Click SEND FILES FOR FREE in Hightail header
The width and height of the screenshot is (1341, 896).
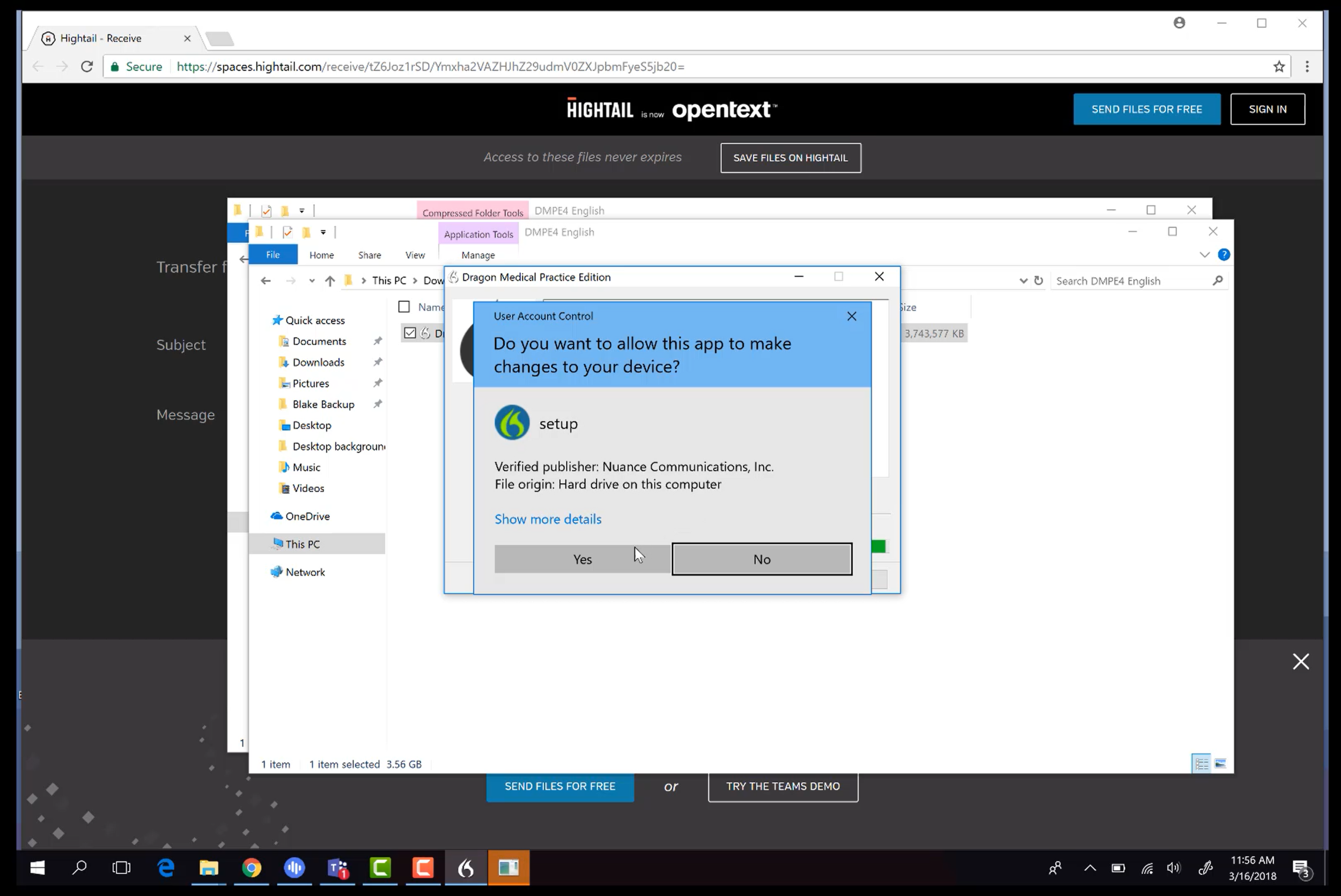1147,109
